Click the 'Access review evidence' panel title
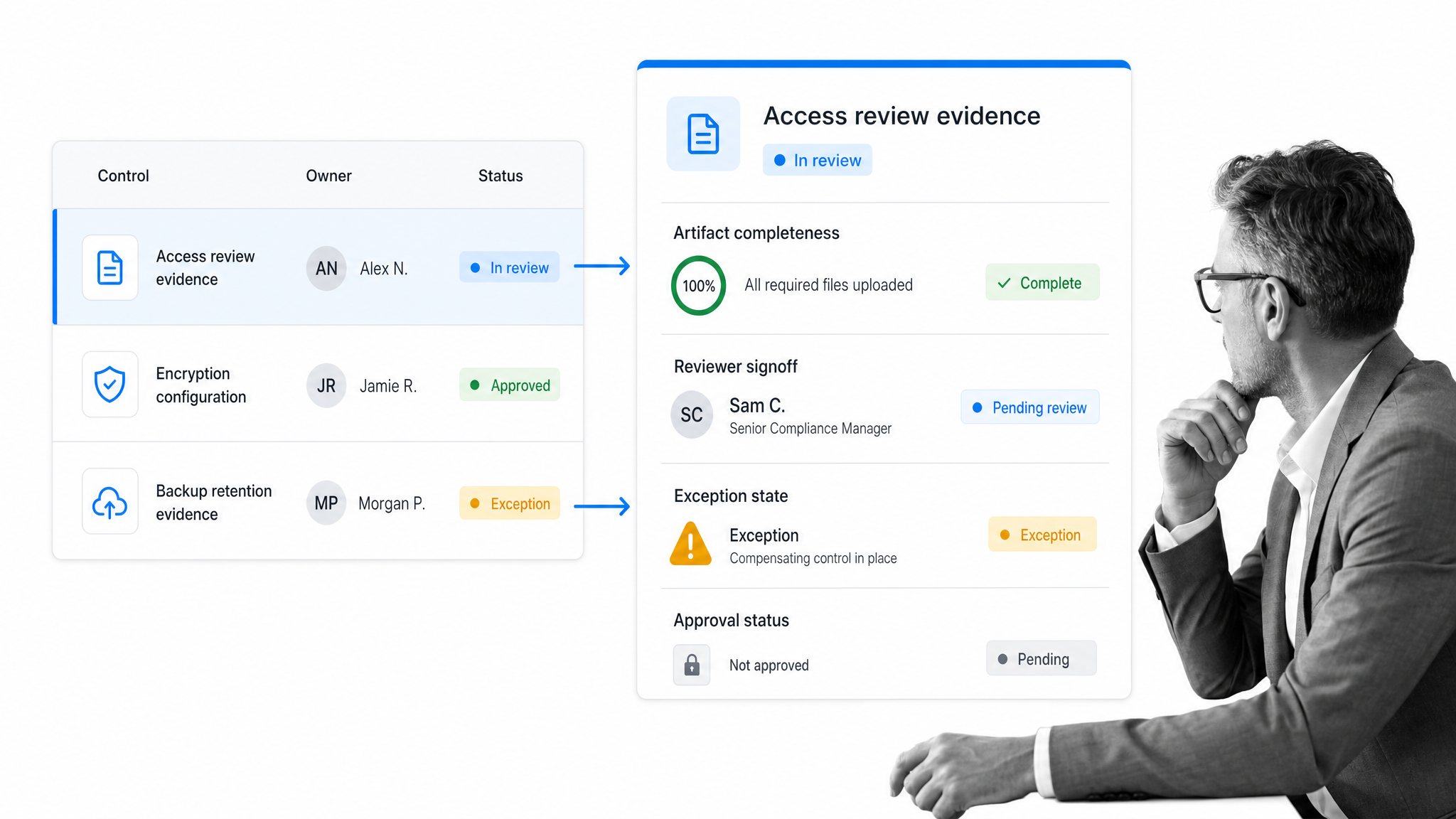The width and height of the screenshot is (1456, 819). point(902,116)
